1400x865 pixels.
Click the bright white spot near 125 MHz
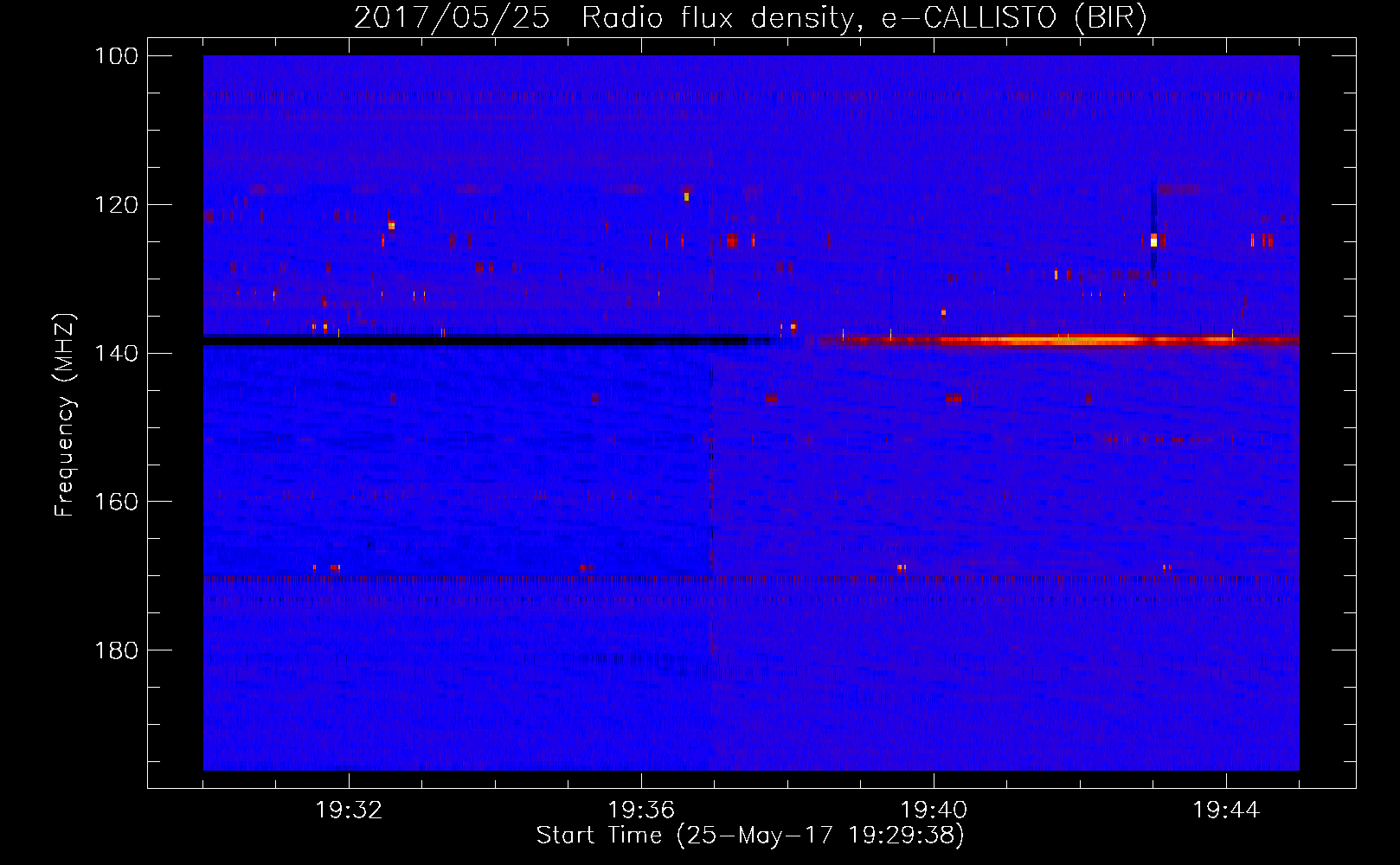point(1153,240)
